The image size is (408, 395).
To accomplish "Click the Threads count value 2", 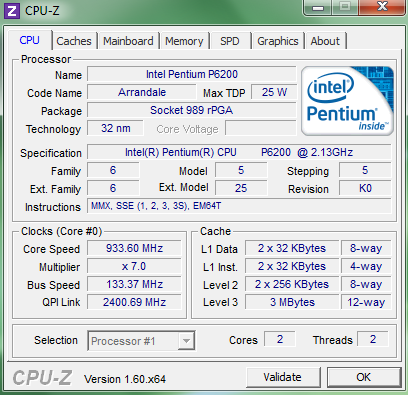I will click(373, 339).
